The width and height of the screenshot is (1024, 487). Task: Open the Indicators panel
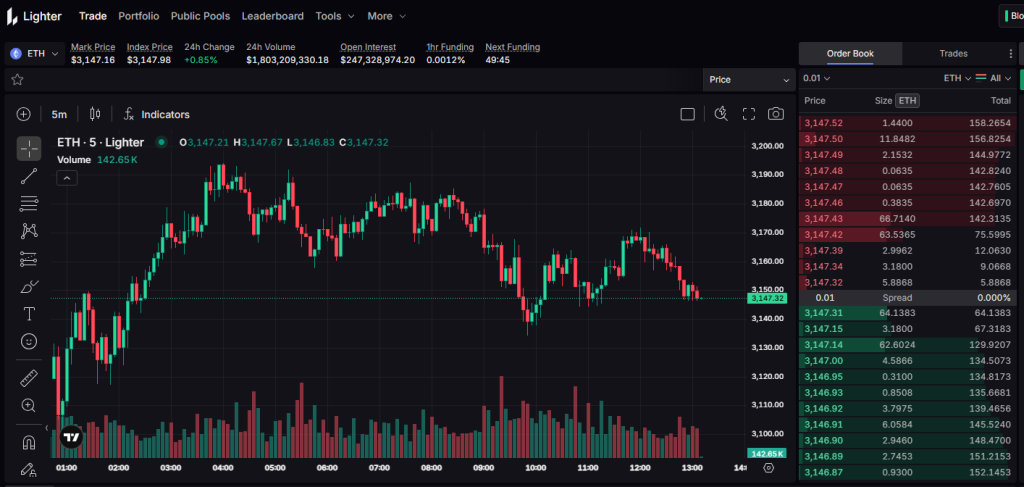pos(157,114)
